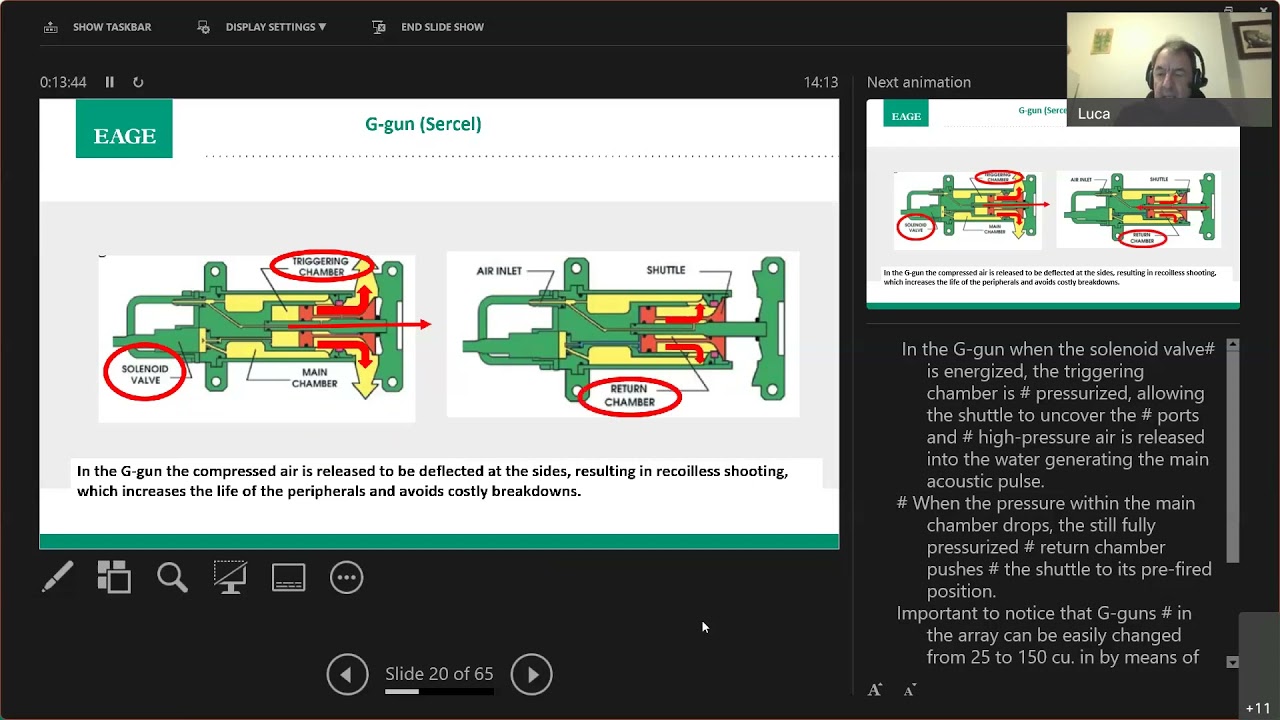This screenshot has height=720, width=1280.
Task: Open more slide show options
Action: pos(346,577)
